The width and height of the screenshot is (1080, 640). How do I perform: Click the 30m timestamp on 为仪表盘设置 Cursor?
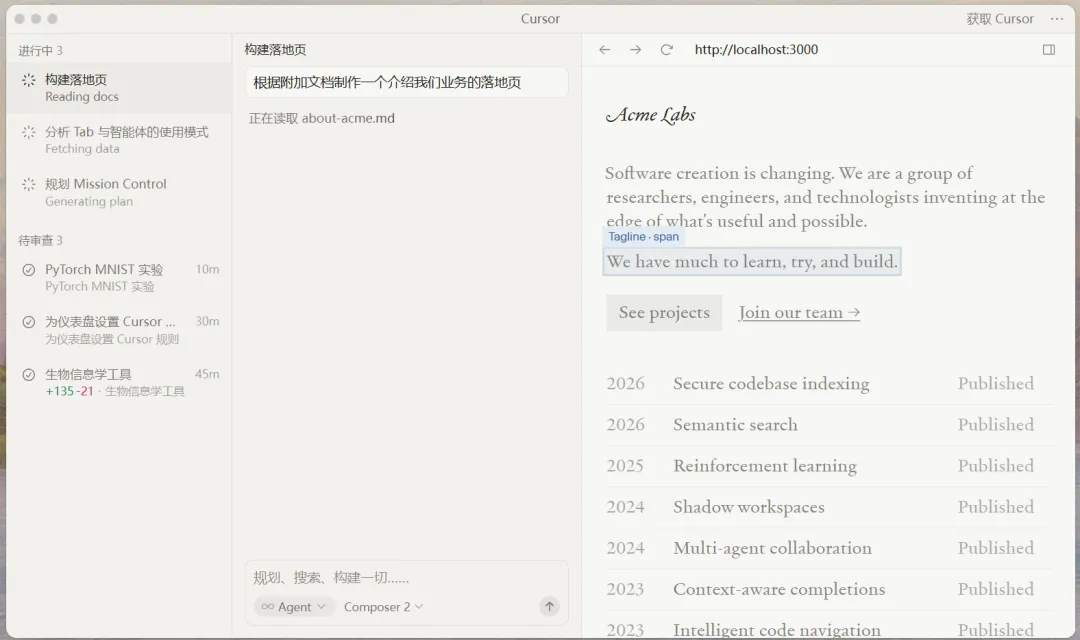tap(207, 322)
